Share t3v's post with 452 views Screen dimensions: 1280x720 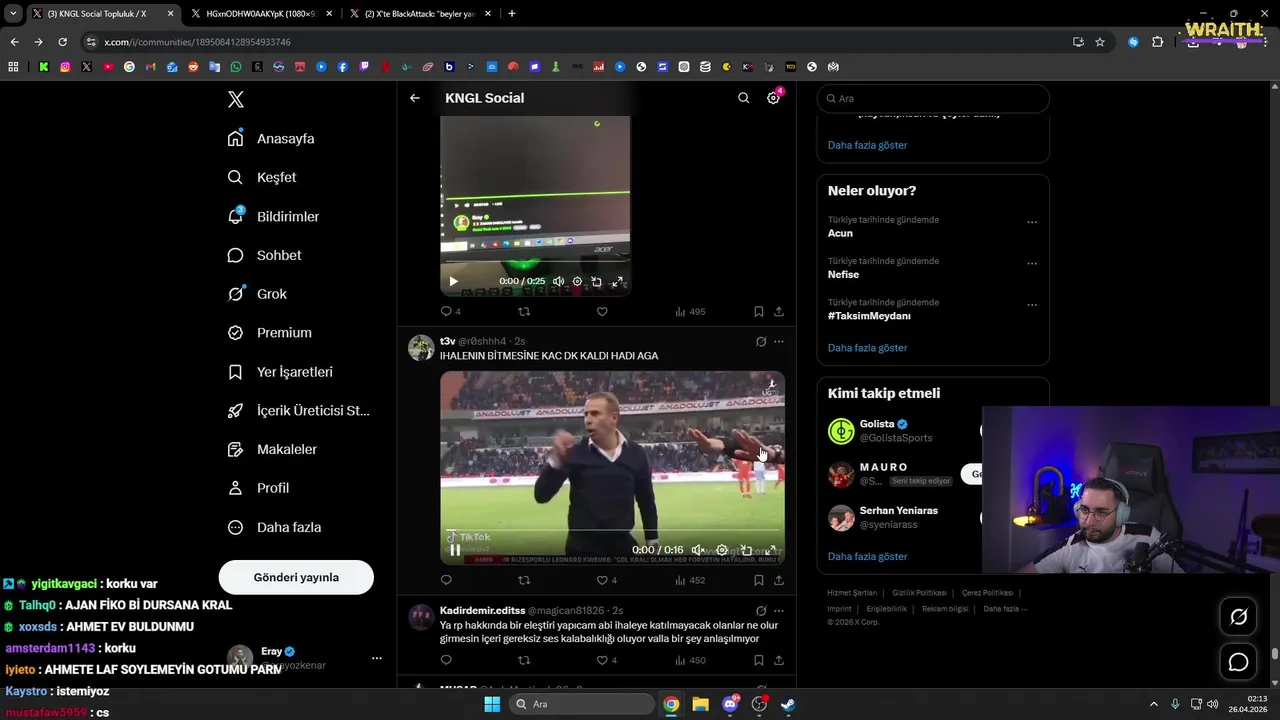(779, 580)
